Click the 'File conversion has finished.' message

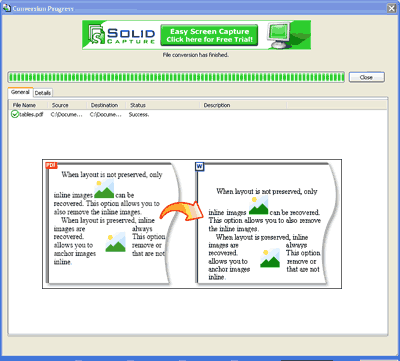pos(196,55)
